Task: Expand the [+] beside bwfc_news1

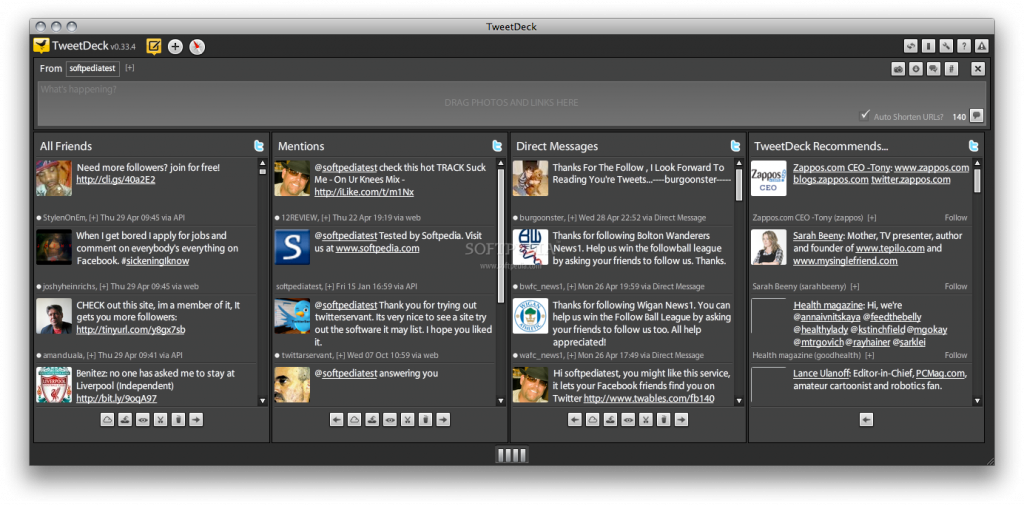Action: tap(571, 286)
